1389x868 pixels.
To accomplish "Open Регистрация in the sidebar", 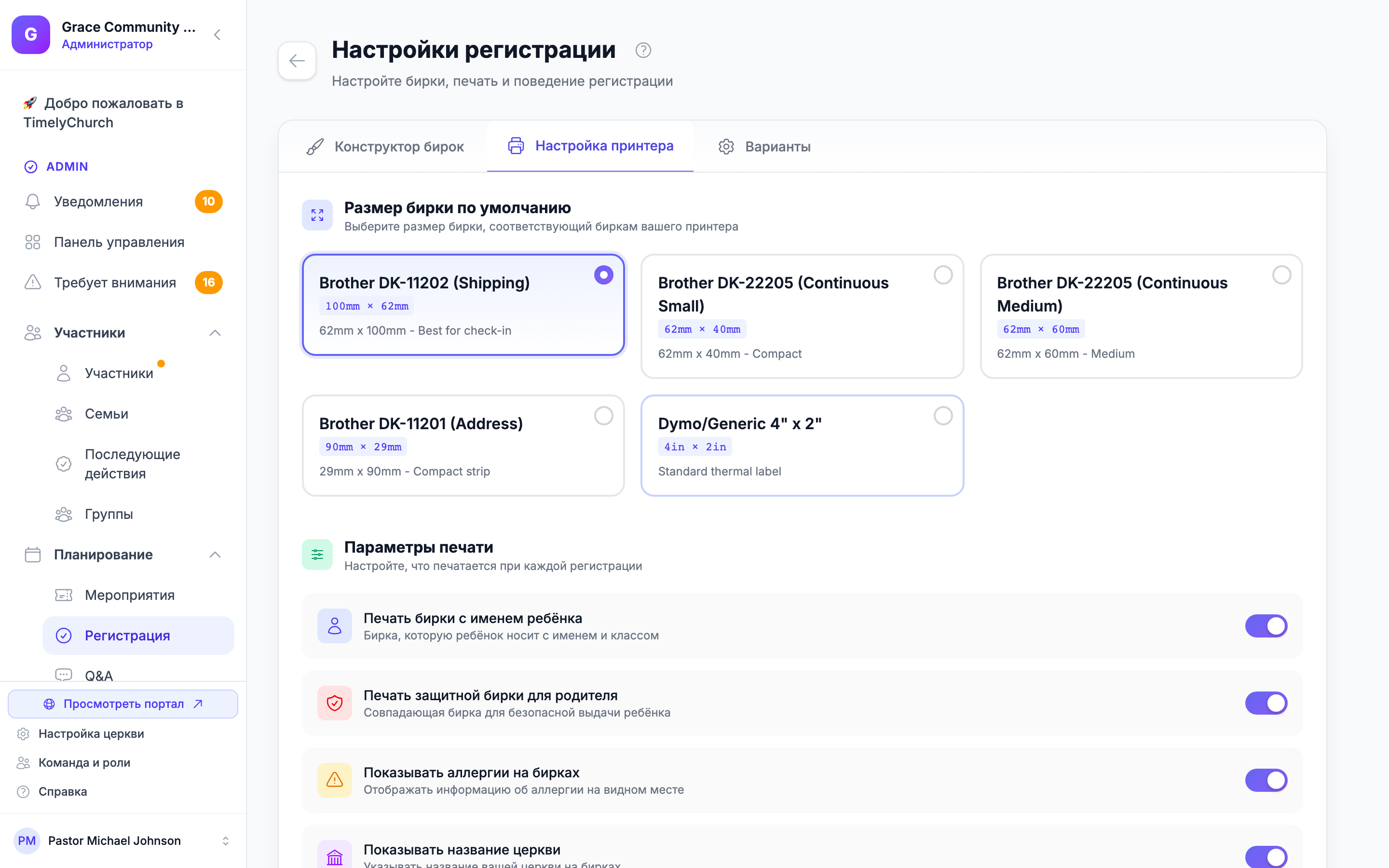I will pos(138,636).
